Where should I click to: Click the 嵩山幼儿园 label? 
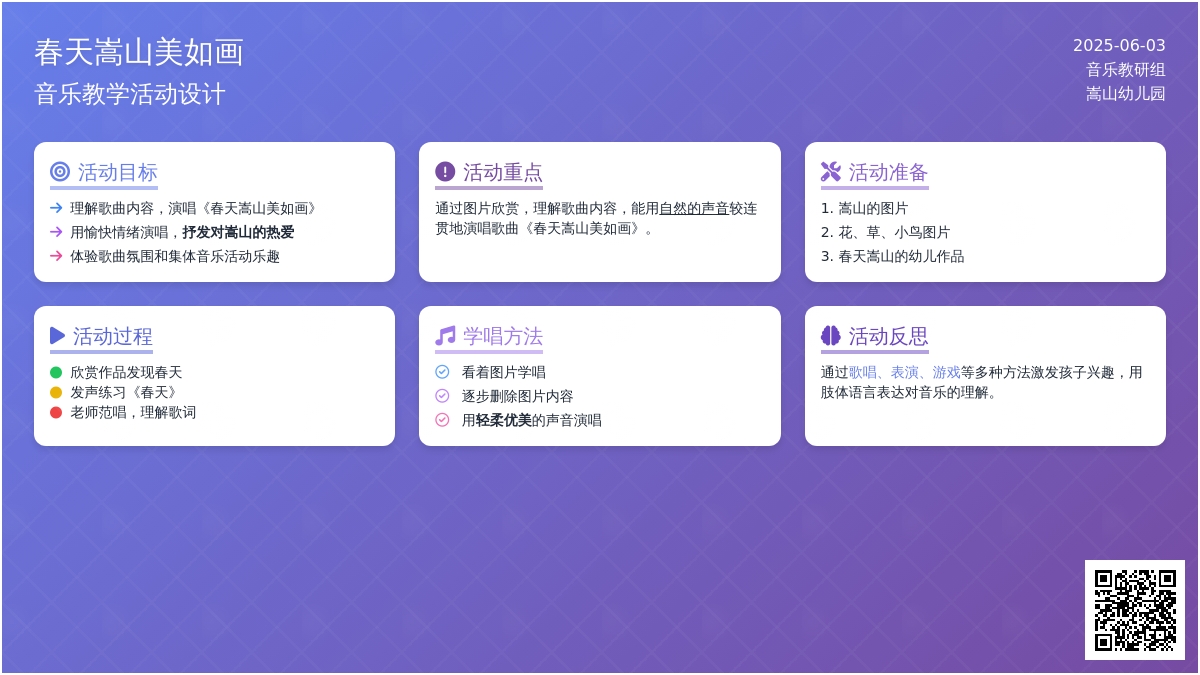tap(1126, 94)
